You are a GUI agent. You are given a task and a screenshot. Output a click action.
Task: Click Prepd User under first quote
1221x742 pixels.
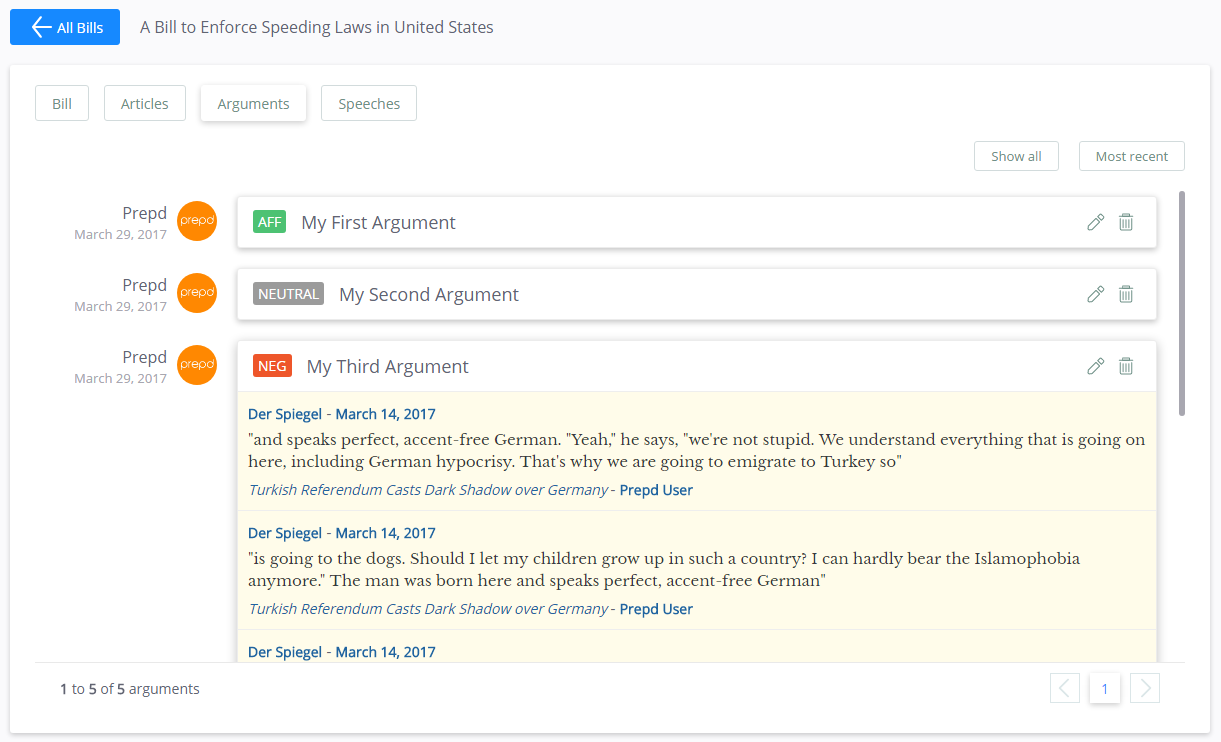tap(656, 490)
